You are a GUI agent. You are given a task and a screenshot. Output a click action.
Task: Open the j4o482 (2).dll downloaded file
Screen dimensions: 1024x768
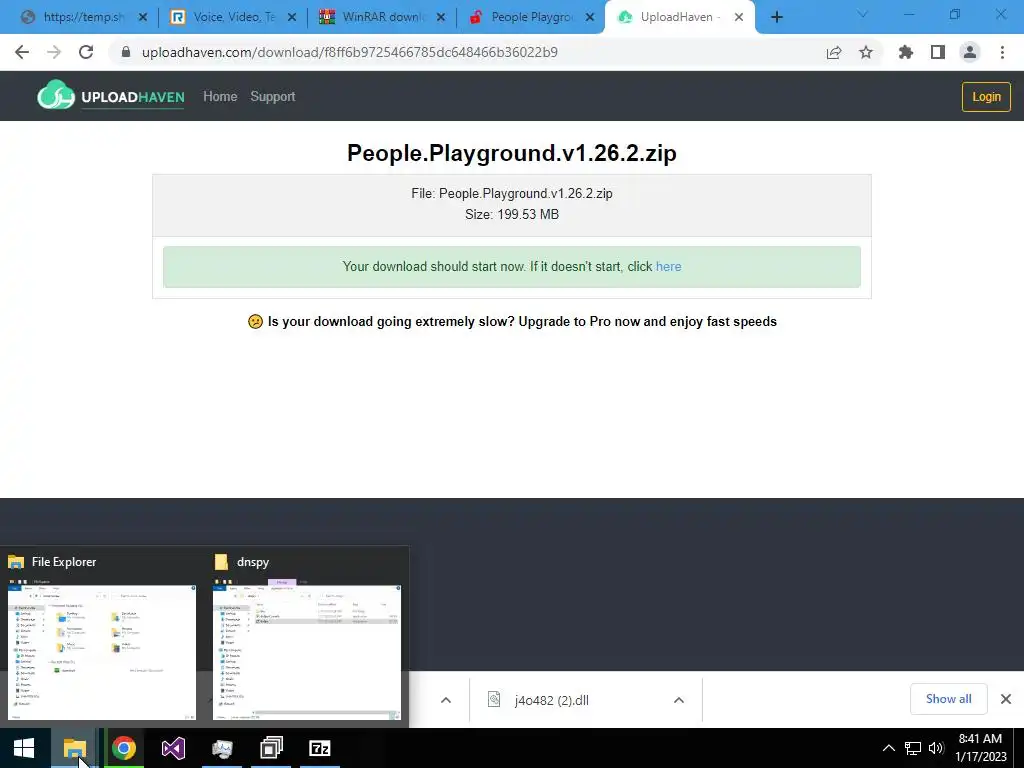pos(551,700)
